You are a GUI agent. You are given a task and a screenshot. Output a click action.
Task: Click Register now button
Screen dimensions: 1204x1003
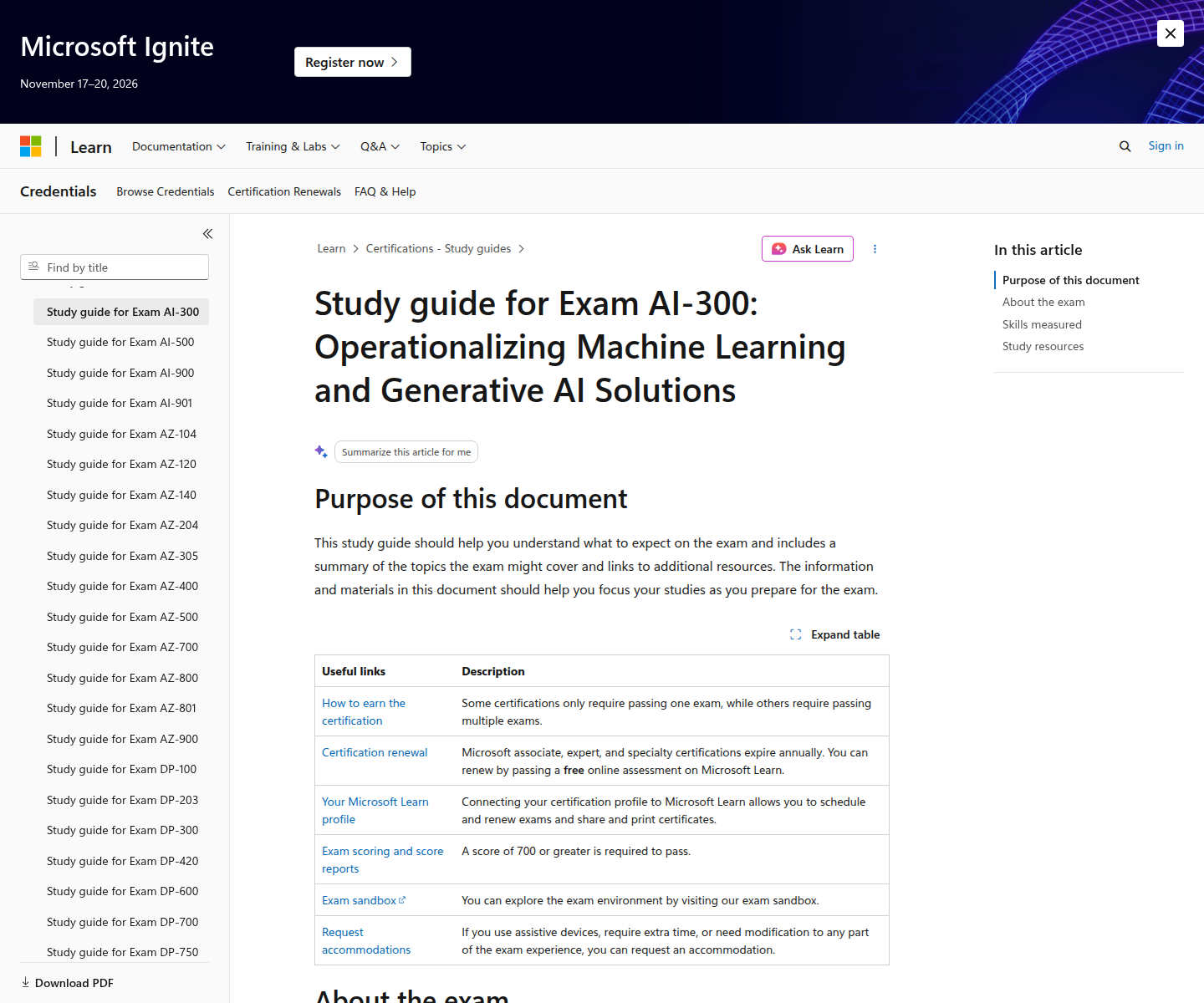[353, 62]
